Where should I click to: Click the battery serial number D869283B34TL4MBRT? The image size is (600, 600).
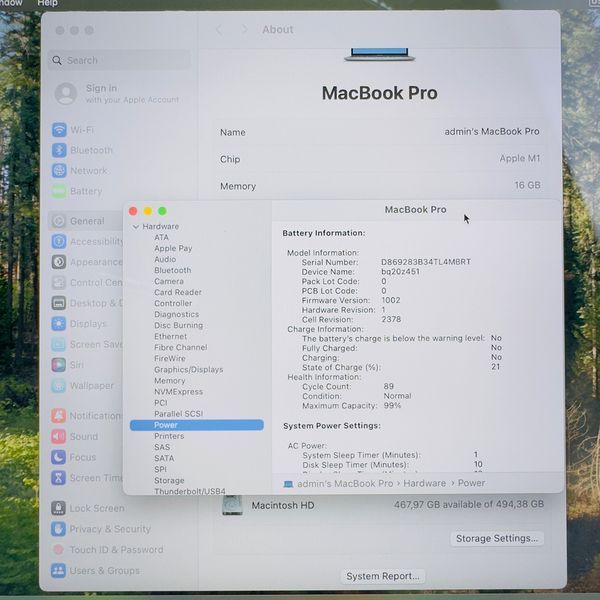[x=426, y=262]
